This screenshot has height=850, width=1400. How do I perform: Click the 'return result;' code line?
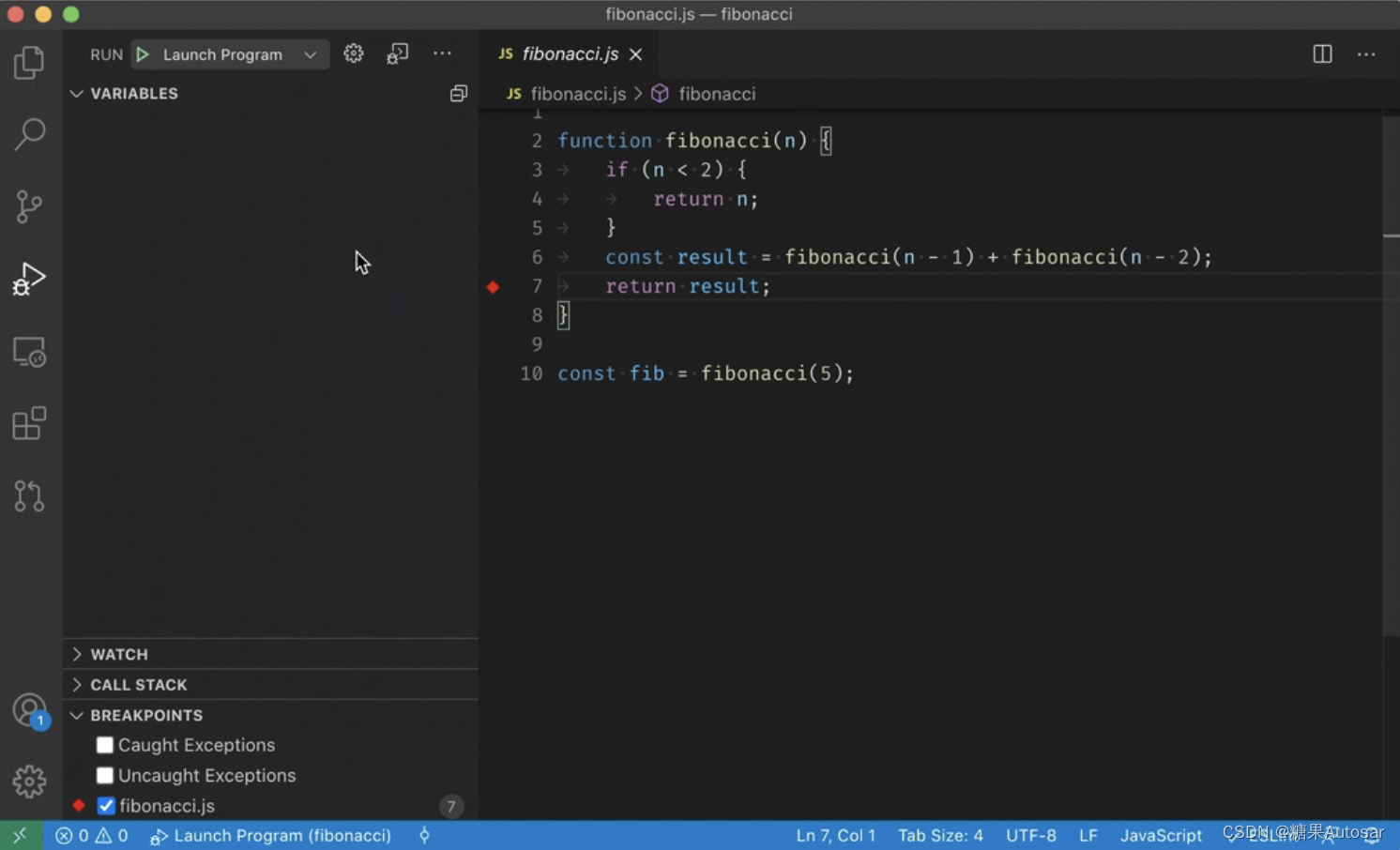pyautogui.click(x=688, y=286)
